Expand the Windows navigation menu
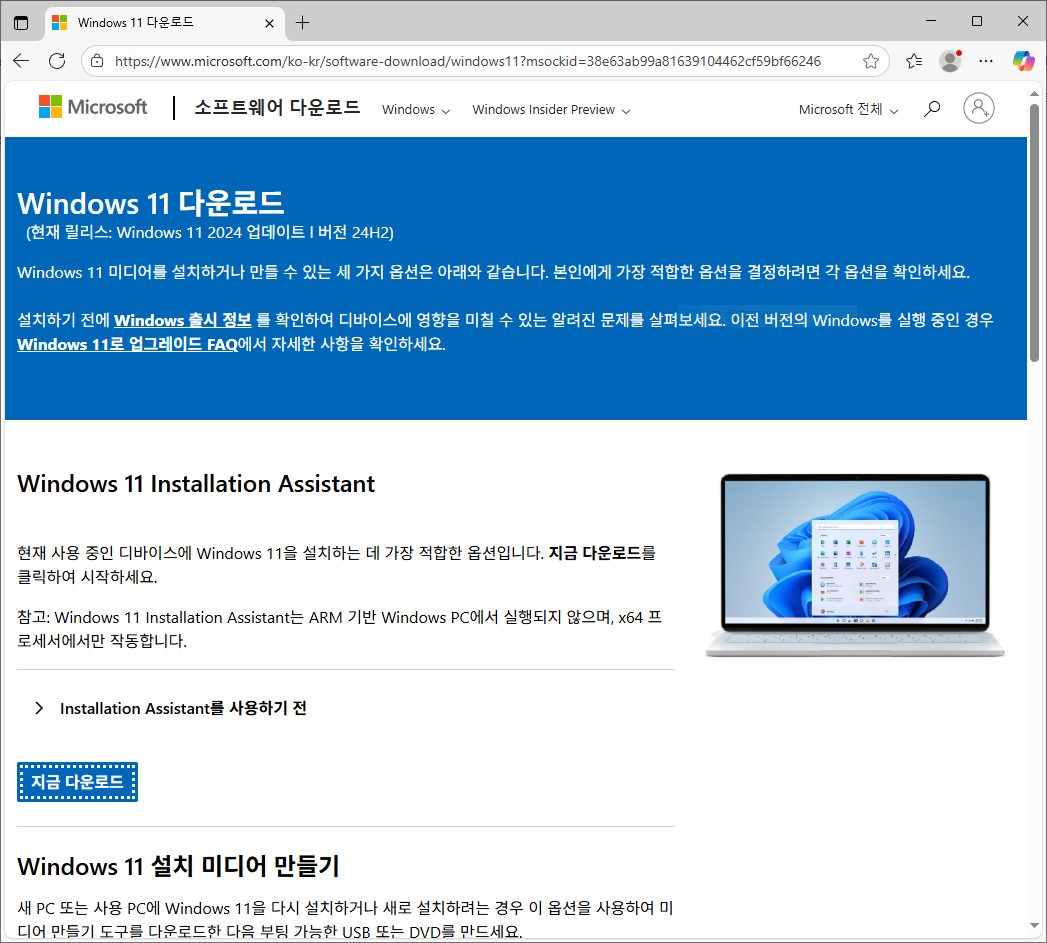This screenshot has height=943, width=1047. 416,110
